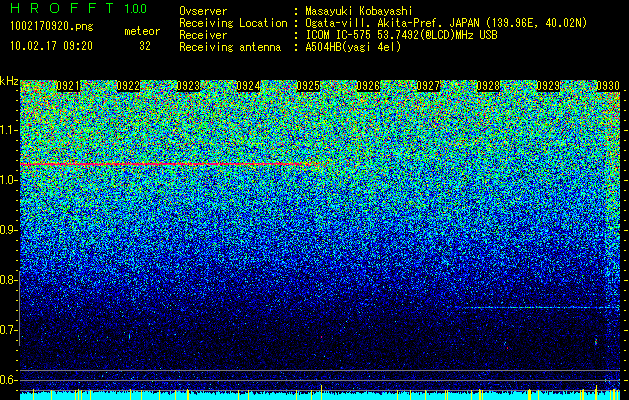Click the 0925 time marker
629x400 pixels.
[308, 86]
